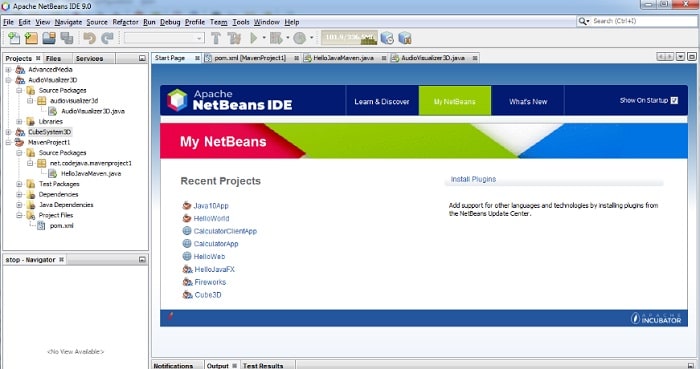Minimize the Navigator panel
Viewport: 700px width, 369px height.
tap(142, 259)
